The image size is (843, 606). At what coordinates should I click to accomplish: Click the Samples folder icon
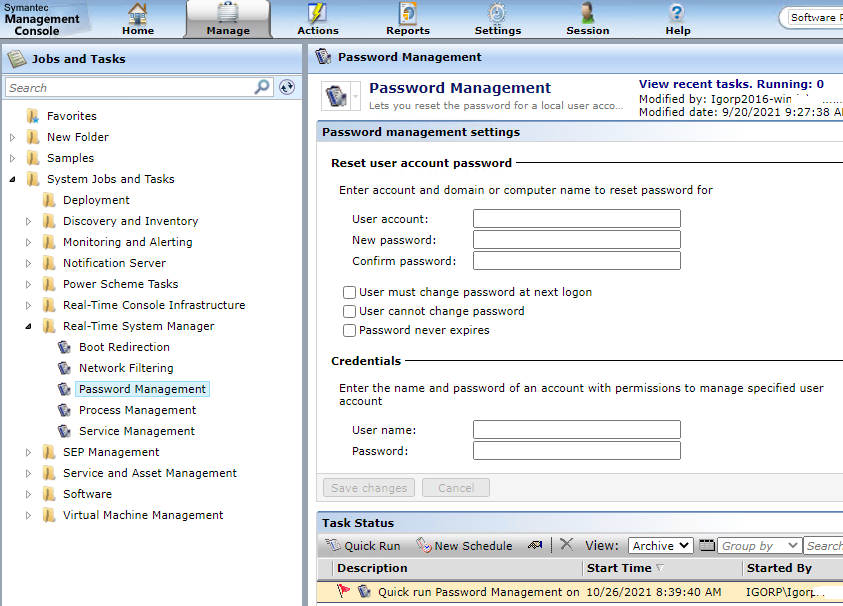(x=33, y=158)
